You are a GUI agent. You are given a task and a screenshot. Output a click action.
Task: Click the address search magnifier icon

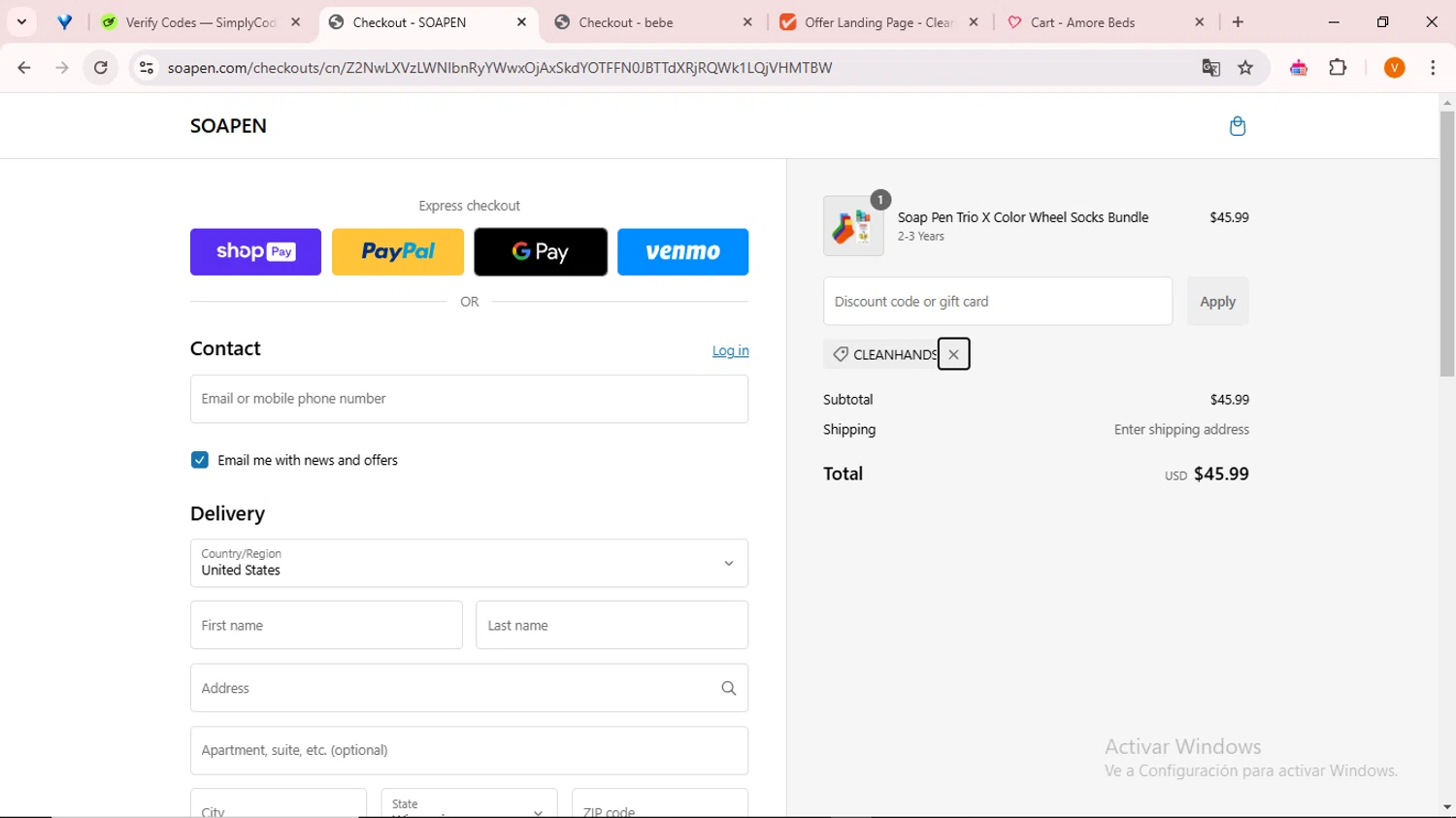pyautogui.click(x=729, y=688)
